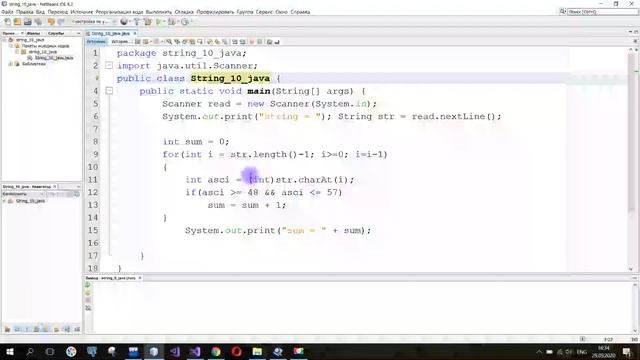This screenshot has width=640, height=360.
Task: Expand the Библиотеки node in the project tree
Action: click(x=11, y=64)
